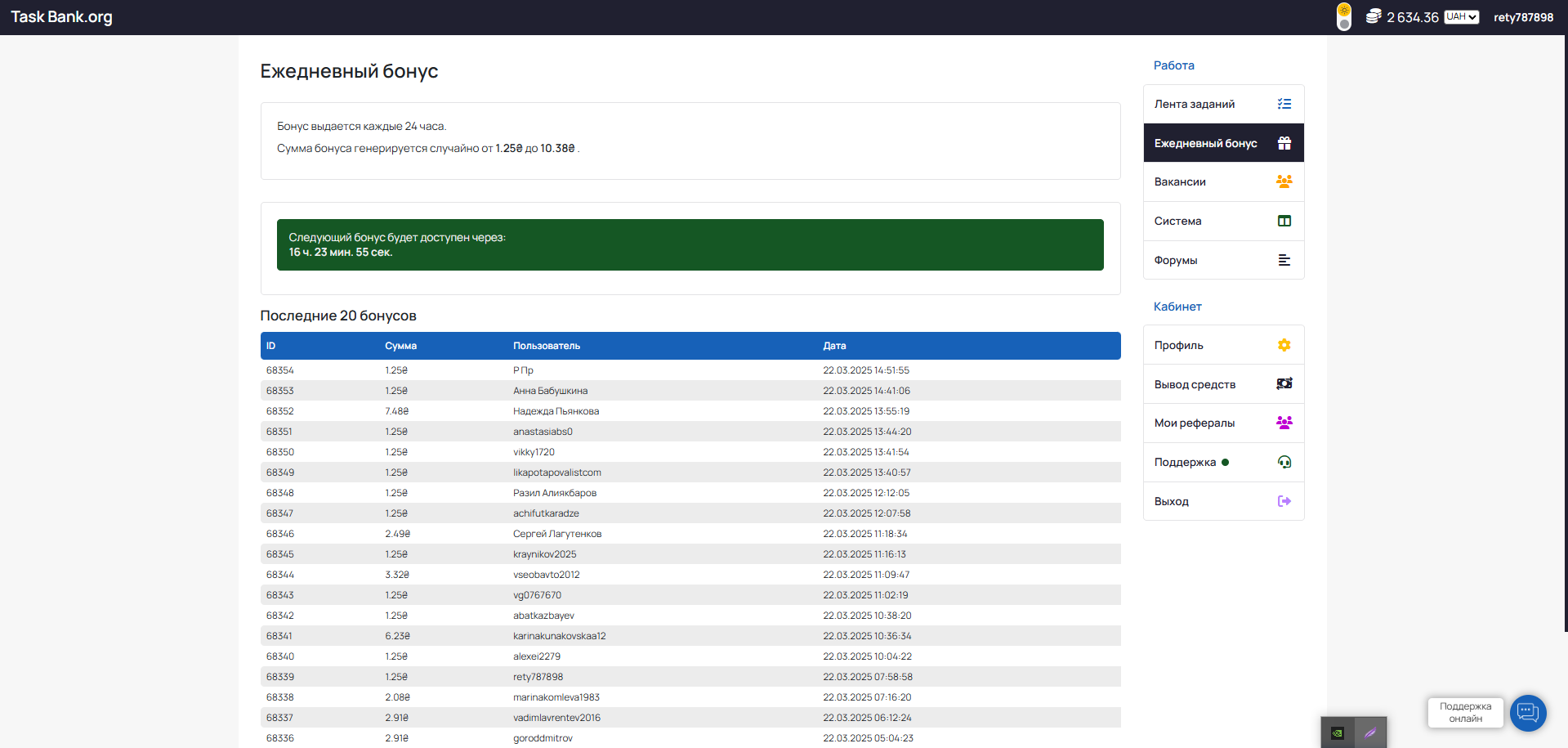Click the purple referrals icon beside Мои рефералы

pos(1284,423)
